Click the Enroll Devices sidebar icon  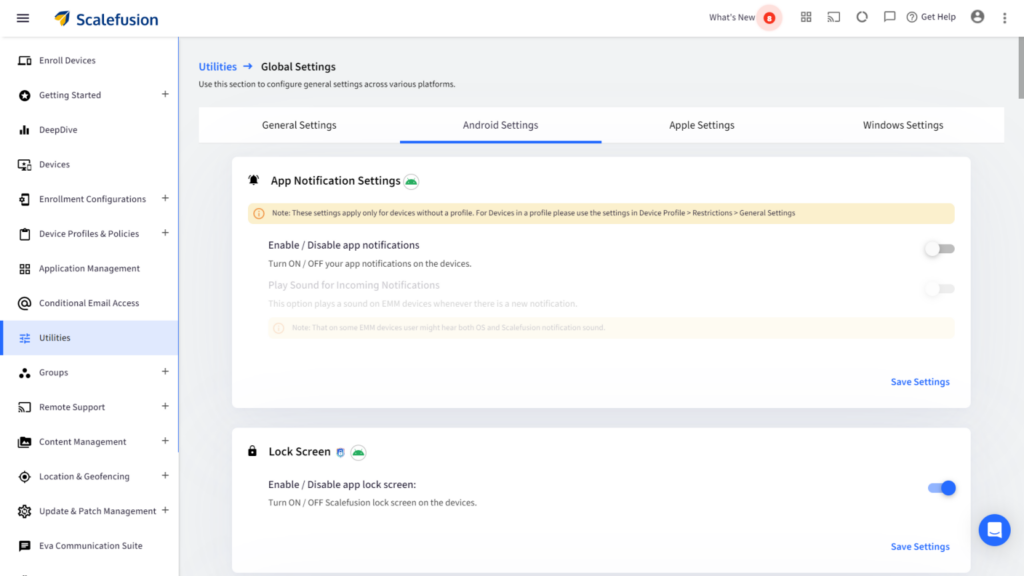click(24, 61)
